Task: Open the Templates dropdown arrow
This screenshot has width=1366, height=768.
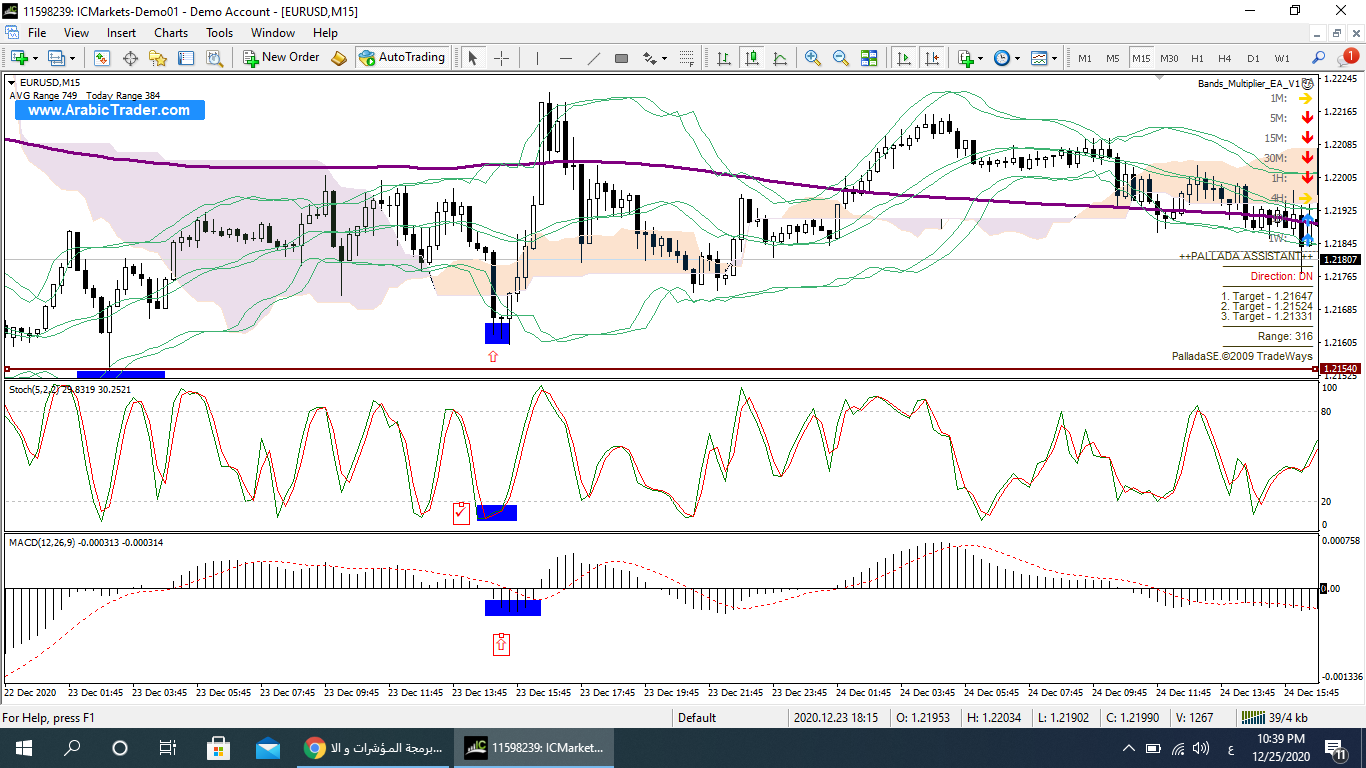Action: (x=1054, y=58)
